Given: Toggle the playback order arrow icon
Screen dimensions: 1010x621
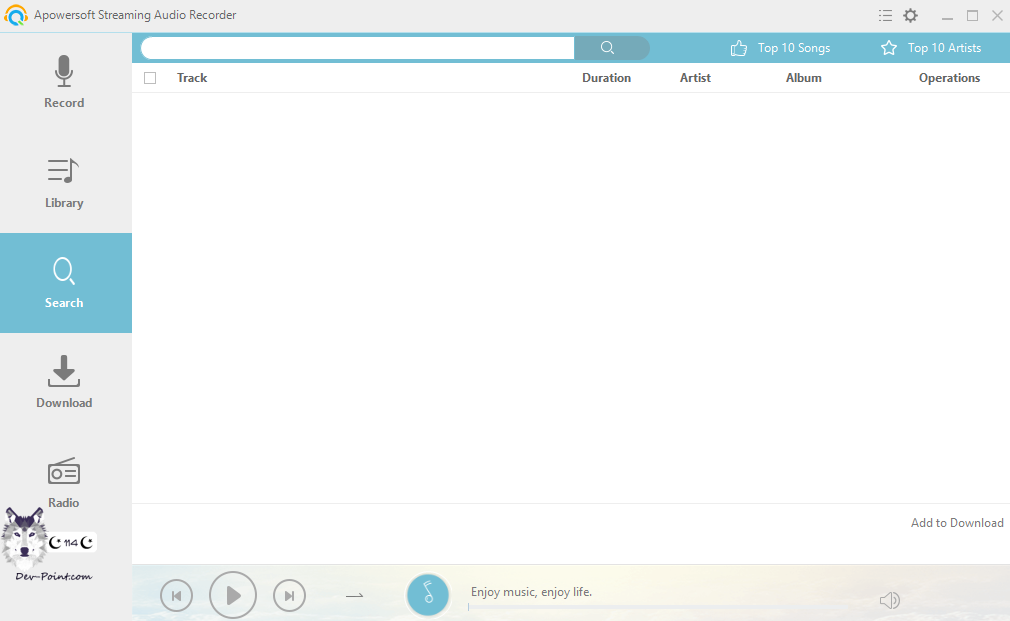Looking at the screenshot, I should (354, 596).
